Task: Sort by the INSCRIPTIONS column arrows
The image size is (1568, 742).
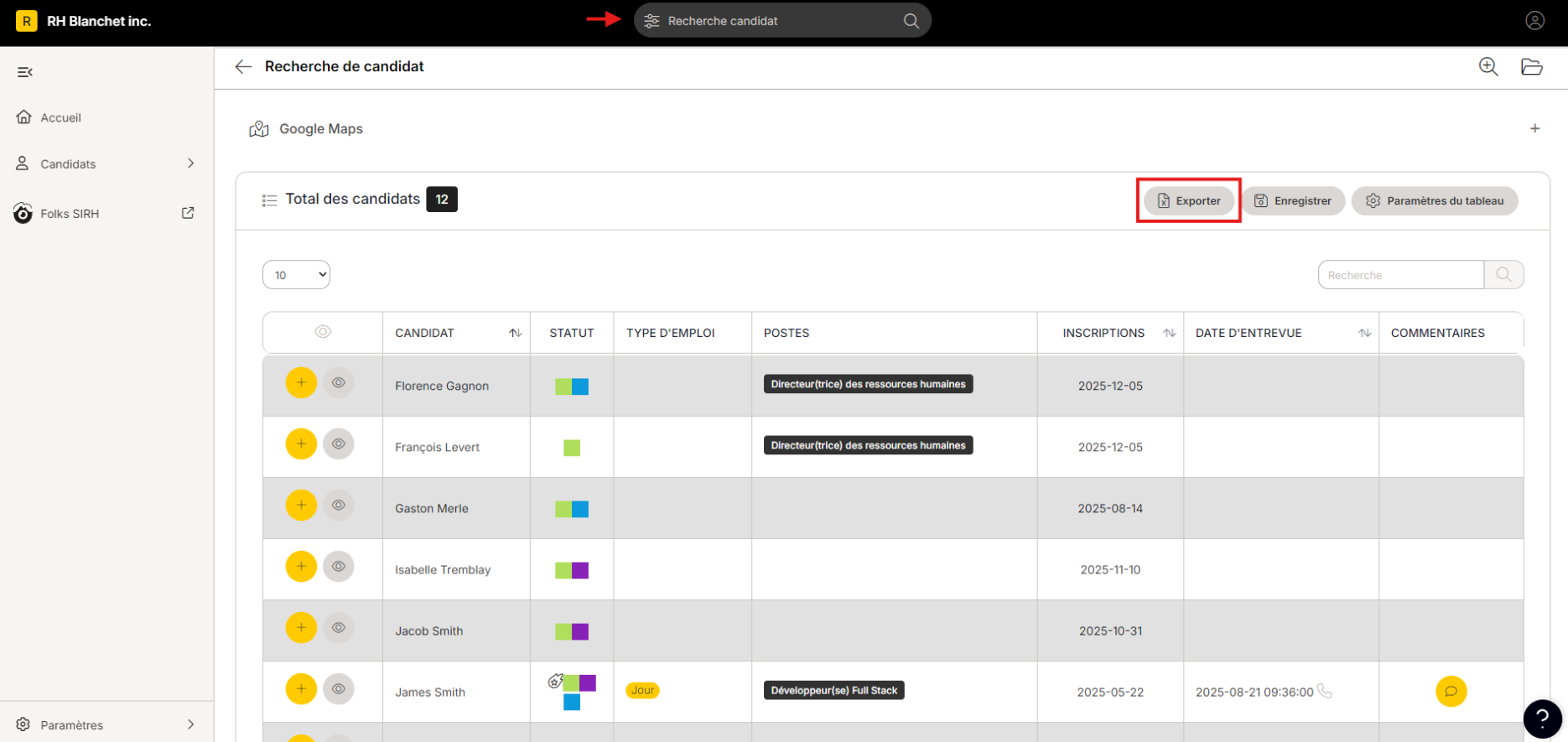Action: point(1169,333)
